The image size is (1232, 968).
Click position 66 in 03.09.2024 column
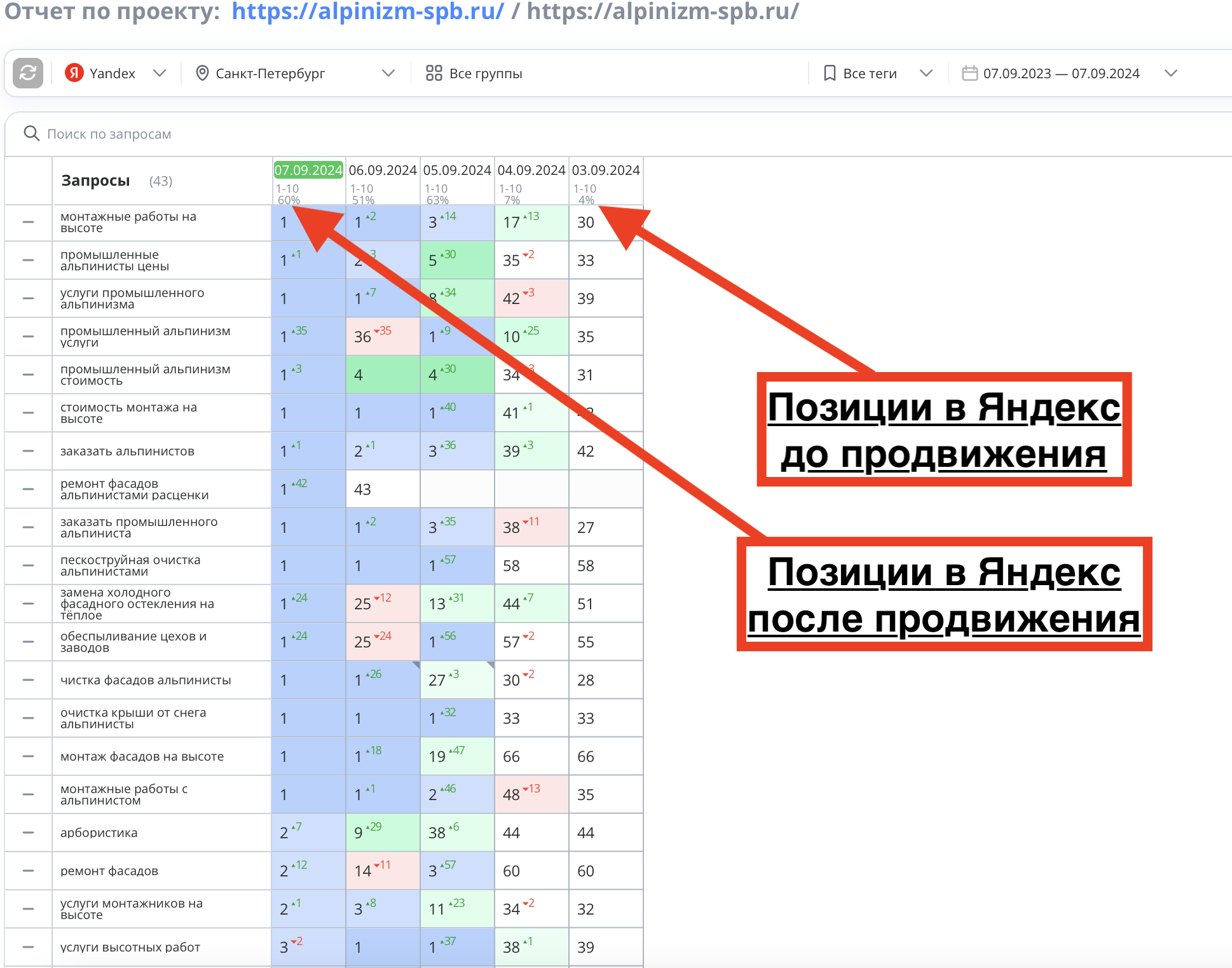click(x=606, y=756)
